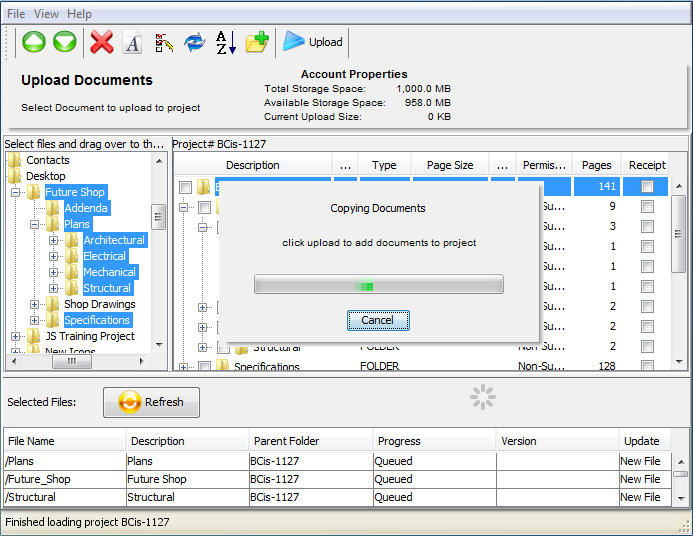
Task: Select the /Future_Shop row in file list
Action: (x=64, y=479)
